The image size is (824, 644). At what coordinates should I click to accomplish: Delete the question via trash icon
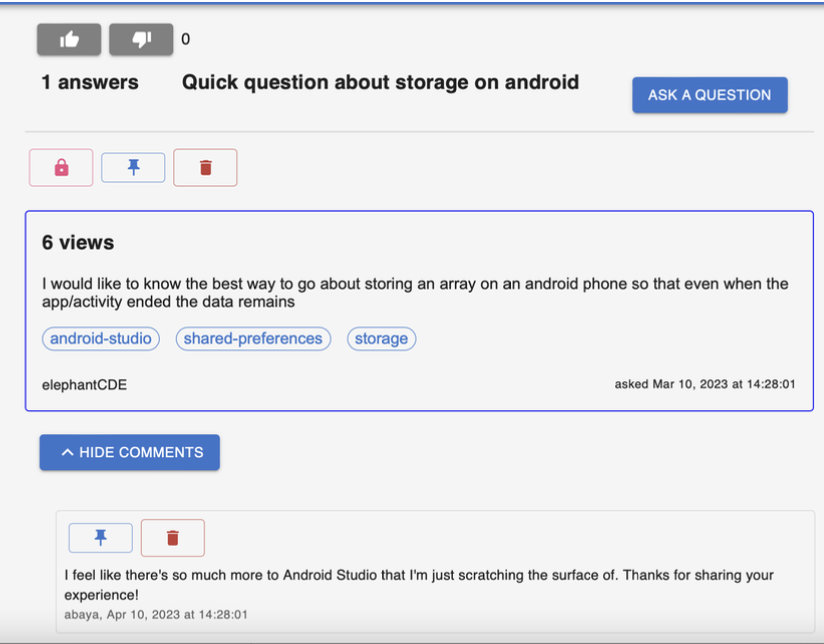pyautogui.click(x=205, y=167)
